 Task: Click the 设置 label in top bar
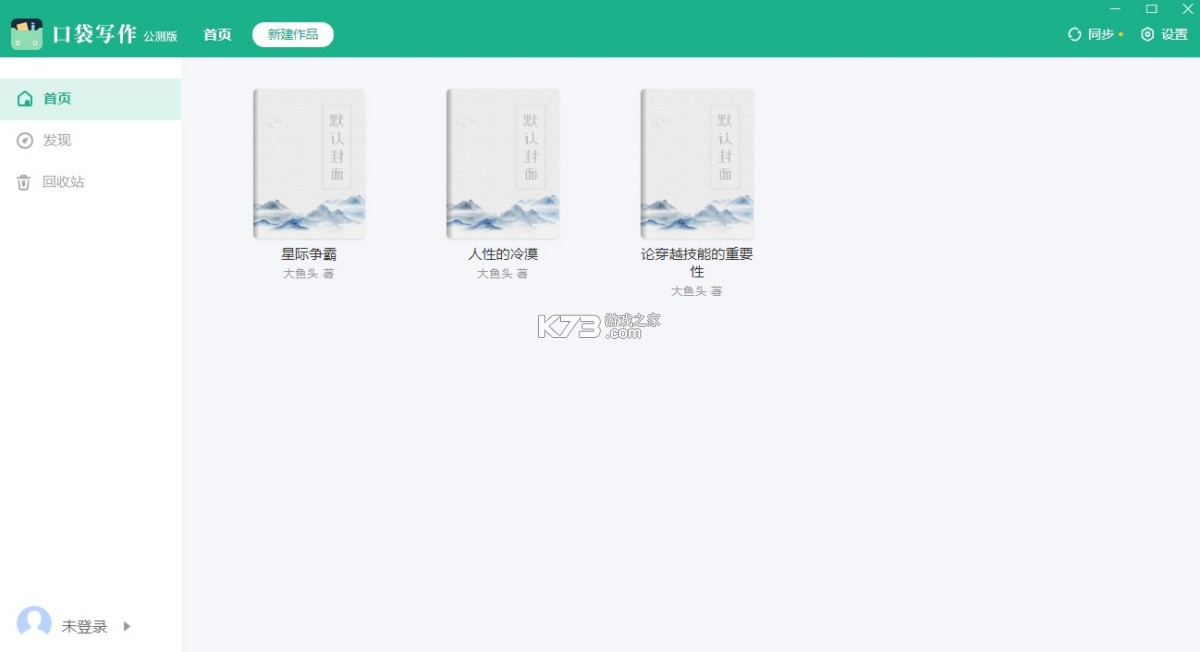[1174, 34]
